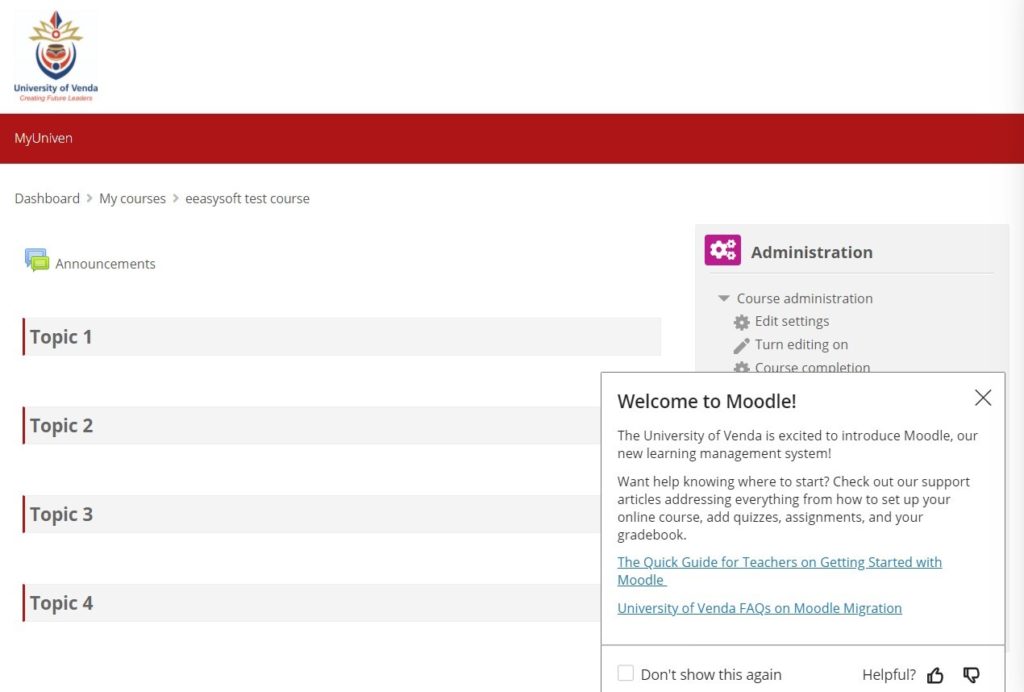Open University of Venda FAQs link
Viewport: 1024px width, 692px height.
tap(759, 608)
